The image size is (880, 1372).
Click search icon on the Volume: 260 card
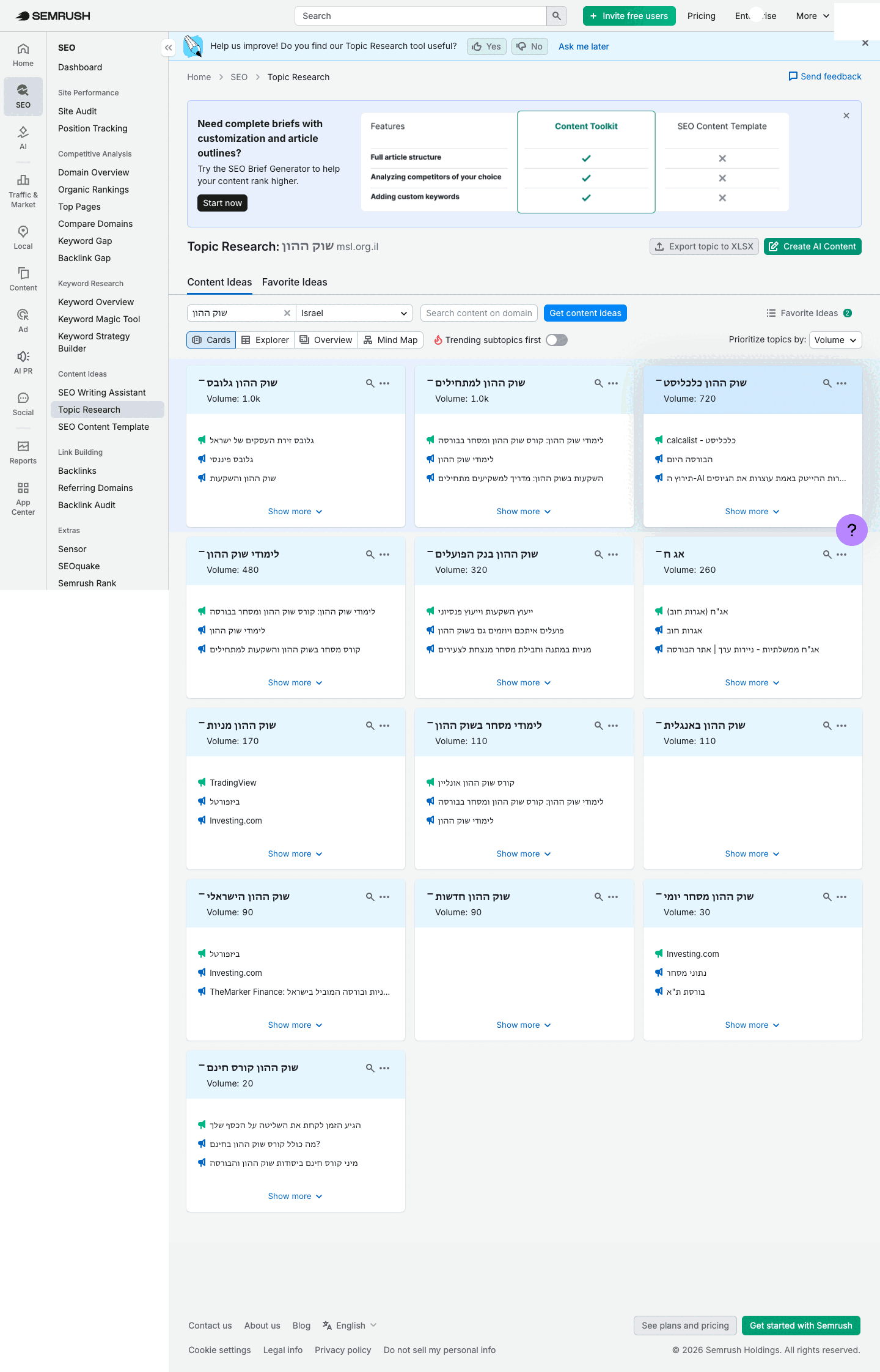coord(827,555)
